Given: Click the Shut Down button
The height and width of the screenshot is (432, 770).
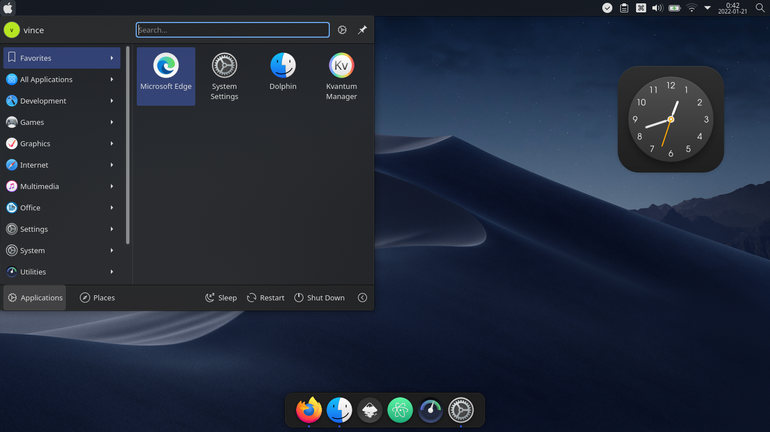Looking at the screenshot, I should pyautogui.click(x=320, y=297).
